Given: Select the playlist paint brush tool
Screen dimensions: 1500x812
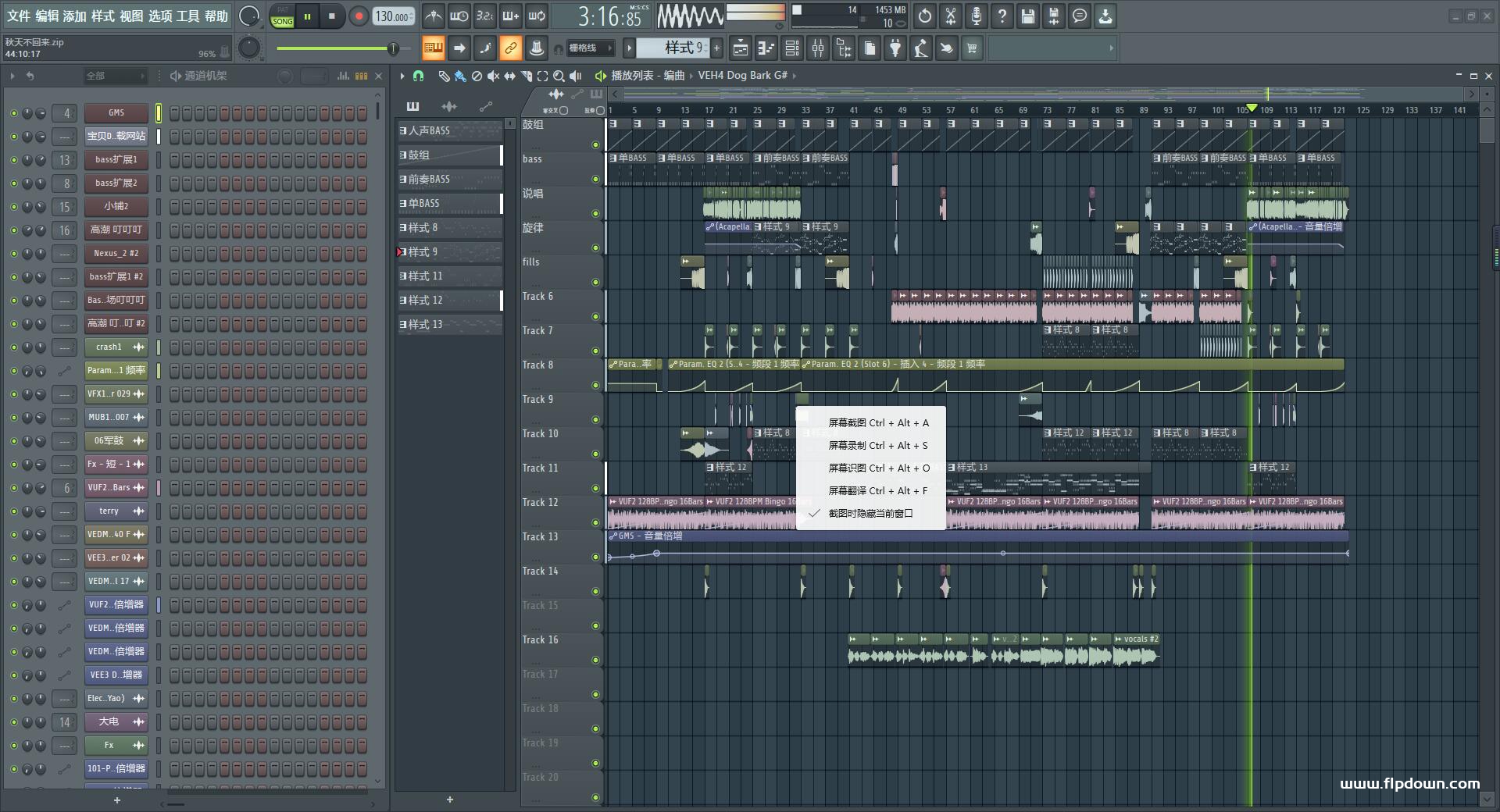Looking at the screenshot, I should click(x=460, y=76).
